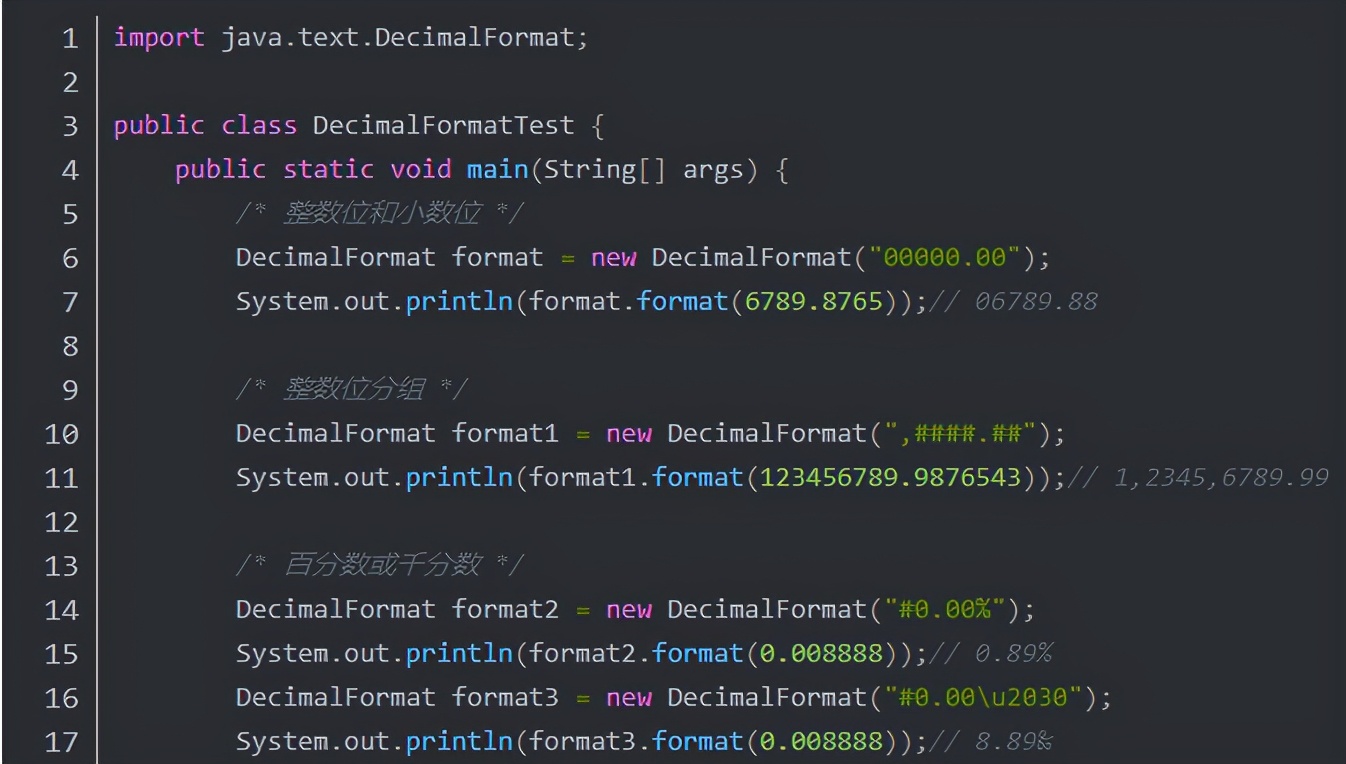Click the string "#0.00\u2030"

pos(982,698)
